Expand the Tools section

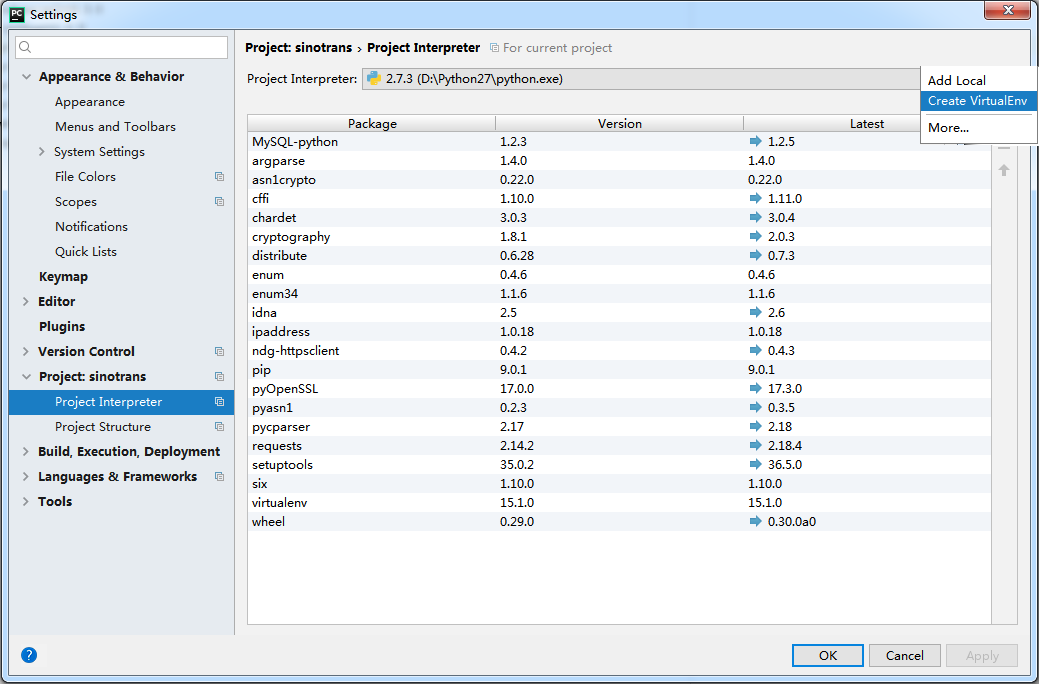pyautogui.click(x=26, y=502)
